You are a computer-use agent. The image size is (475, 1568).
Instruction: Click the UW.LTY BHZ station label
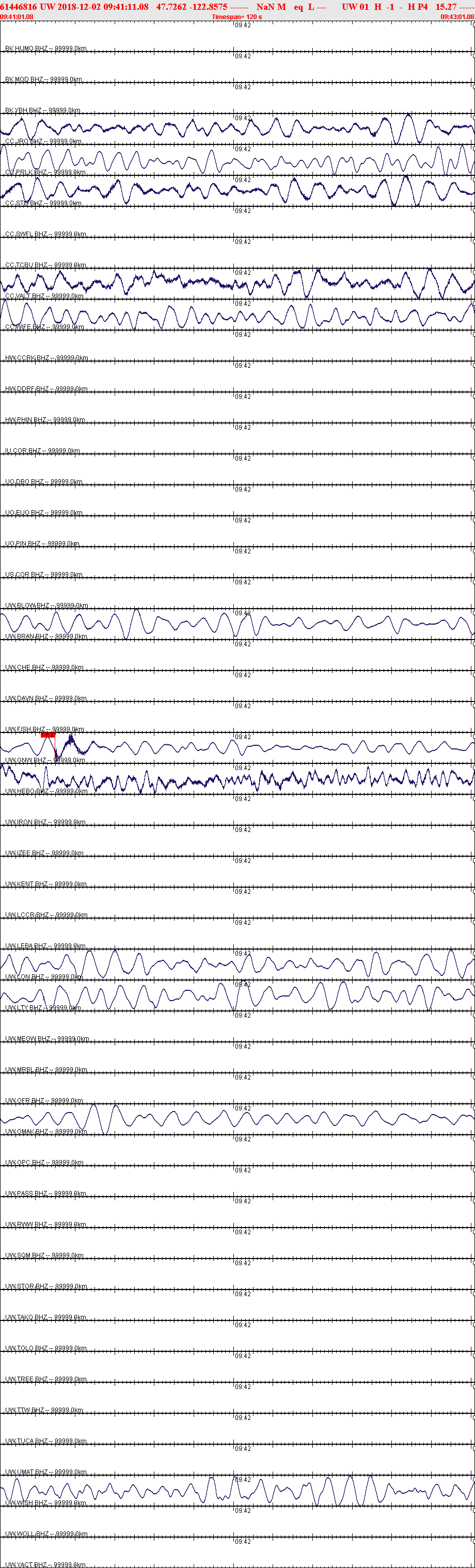(24, 1008)
